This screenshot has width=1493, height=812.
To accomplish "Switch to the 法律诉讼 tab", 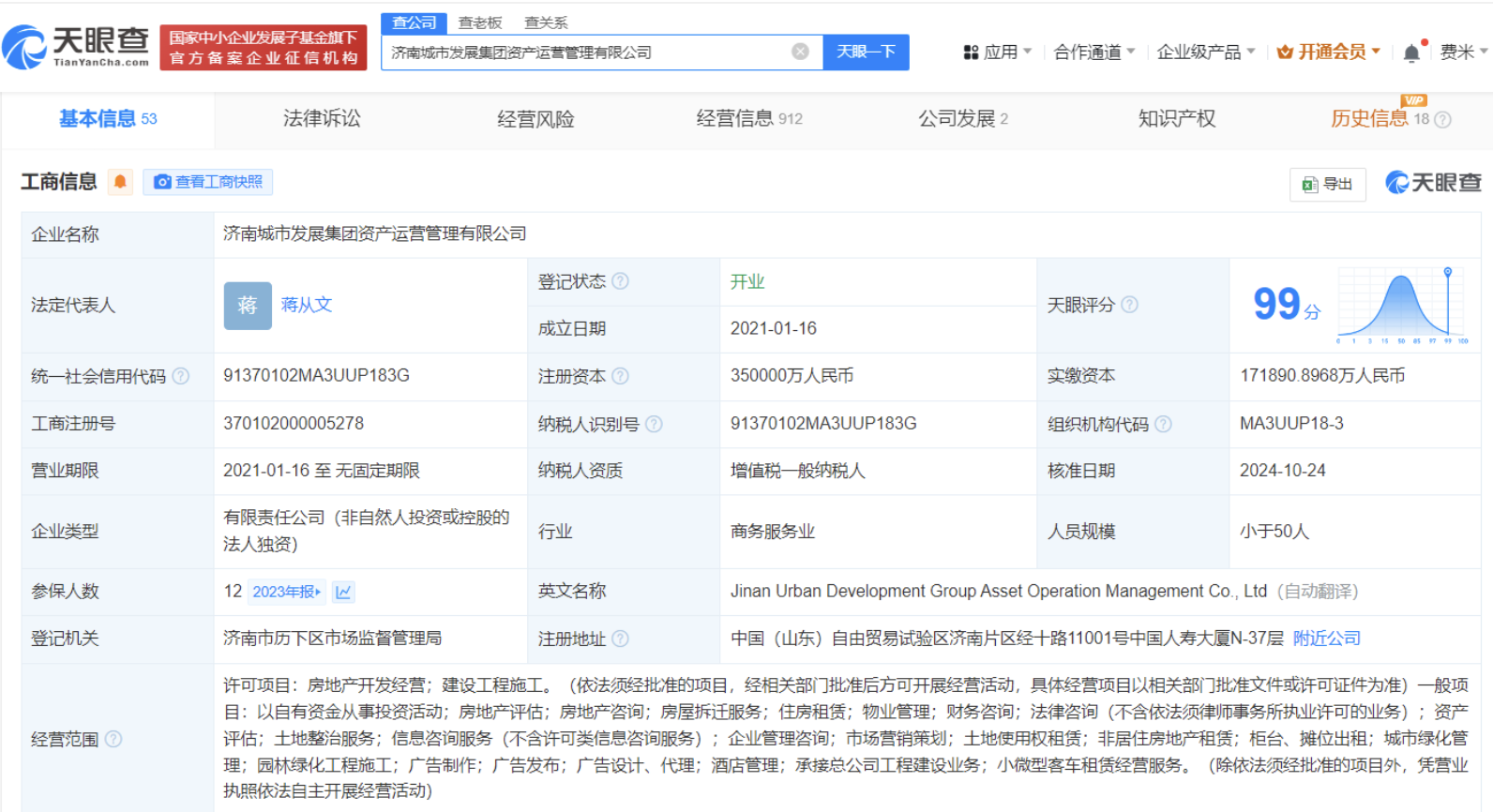I will (322, 119).
